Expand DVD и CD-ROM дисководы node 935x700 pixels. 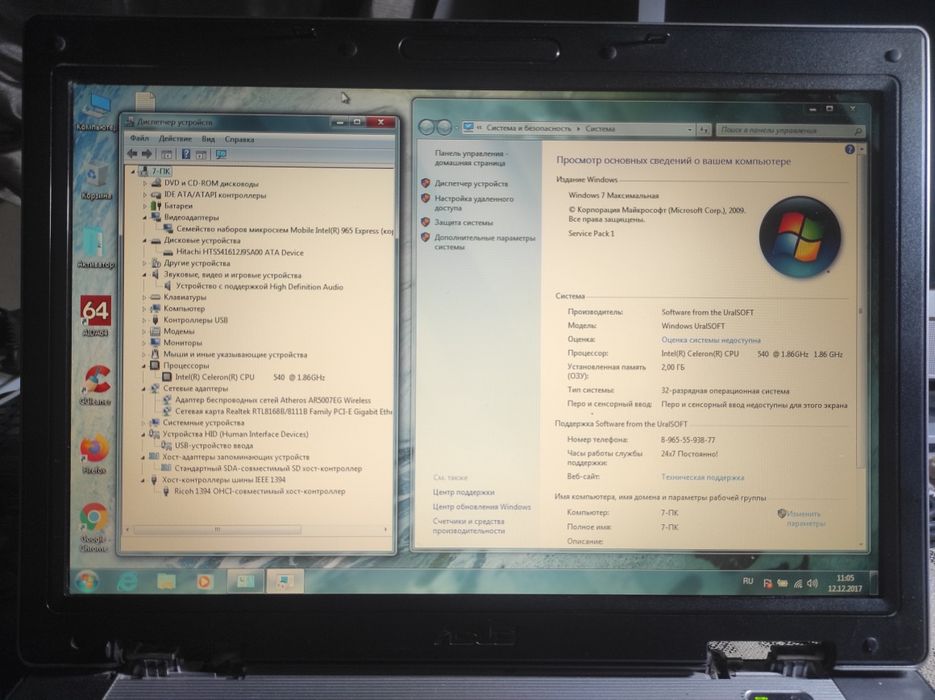(x=145, y=184)
